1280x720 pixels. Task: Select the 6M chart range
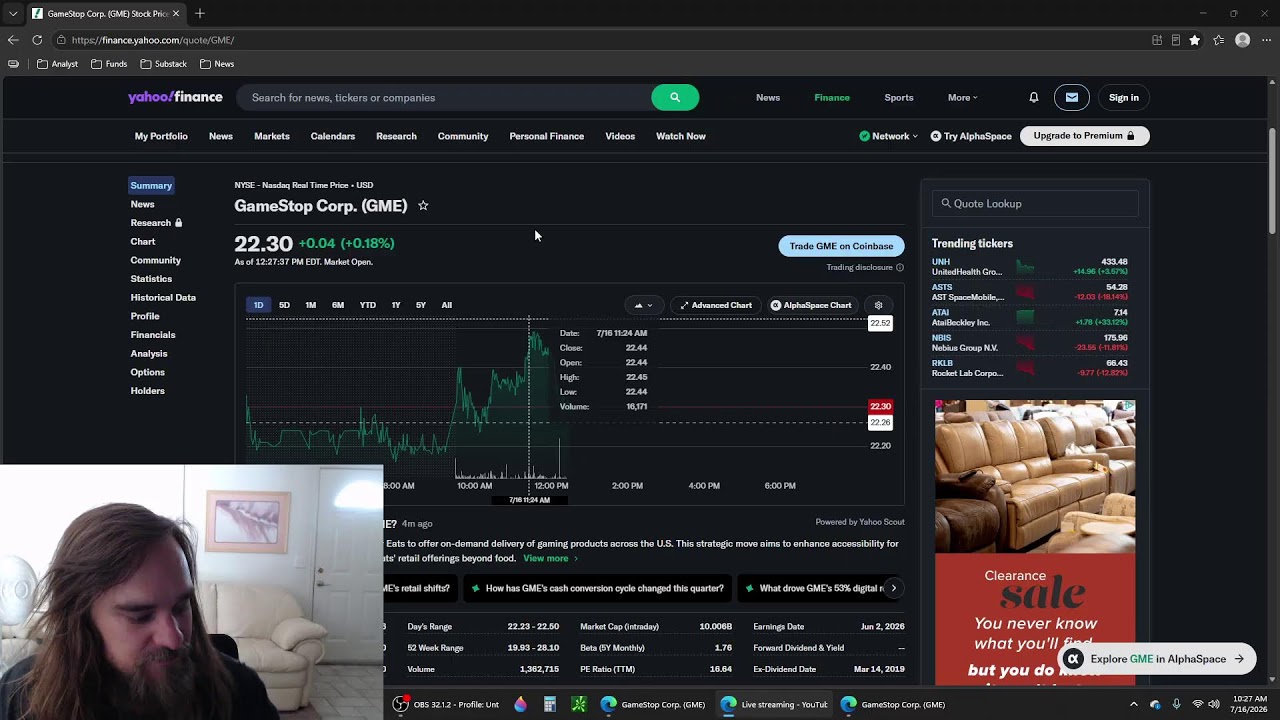338,305
